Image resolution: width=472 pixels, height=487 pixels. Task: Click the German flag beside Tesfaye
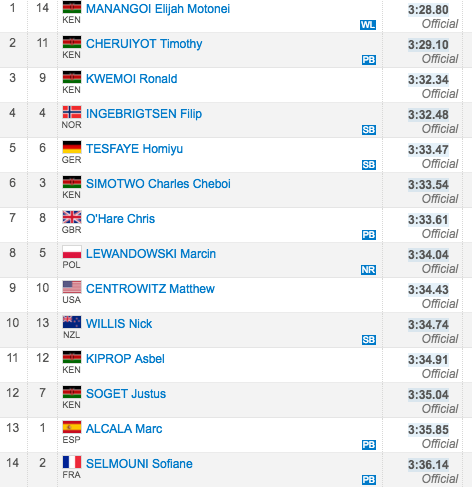coord(72,147)
